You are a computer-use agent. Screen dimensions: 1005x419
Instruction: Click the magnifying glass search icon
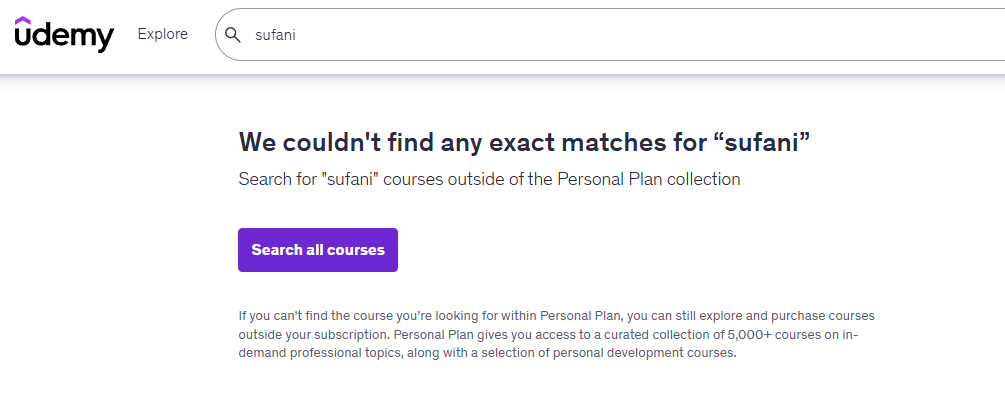tap(233, 35)
